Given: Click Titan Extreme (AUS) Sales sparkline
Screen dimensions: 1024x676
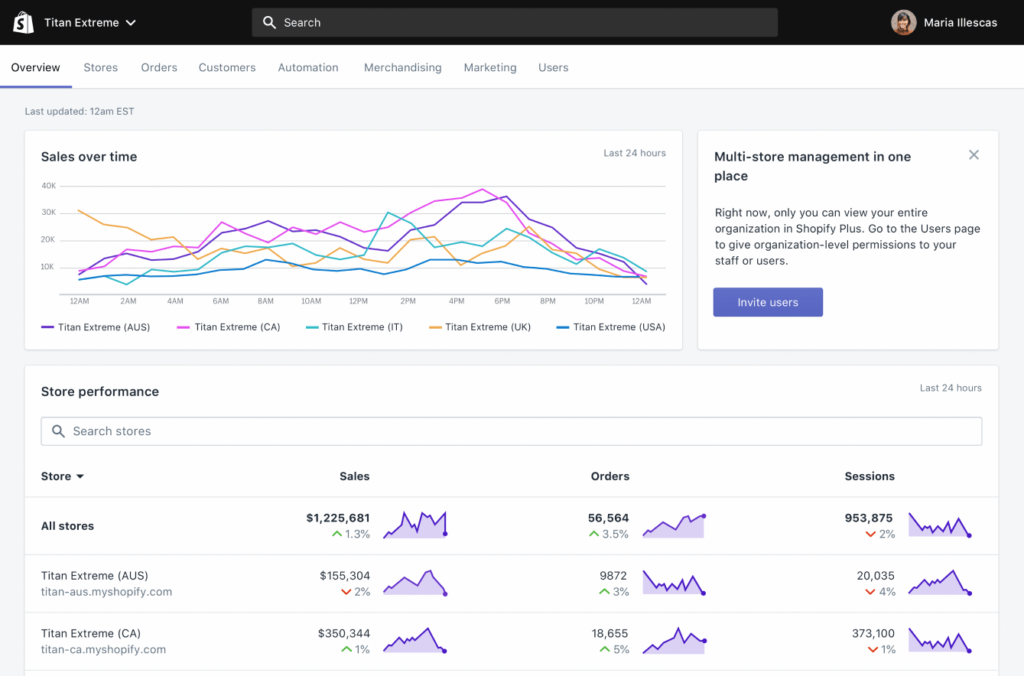Looking at the screenshot, I should (x=415, y=583).
